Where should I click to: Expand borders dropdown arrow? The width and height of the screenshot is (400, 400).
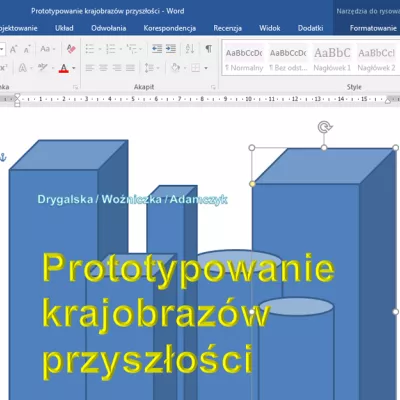(206, 68)
